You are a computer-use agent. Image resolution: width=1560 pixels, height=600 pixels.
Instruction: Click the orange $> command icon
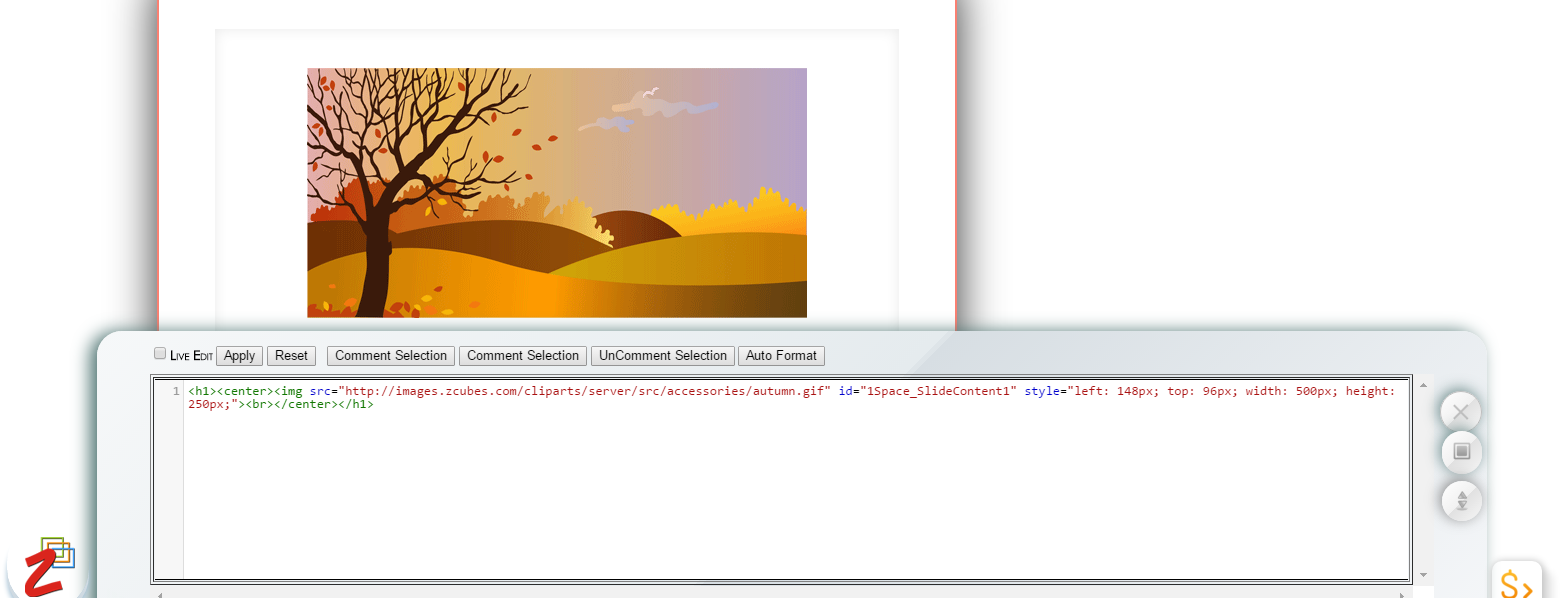pos(1516,583)
